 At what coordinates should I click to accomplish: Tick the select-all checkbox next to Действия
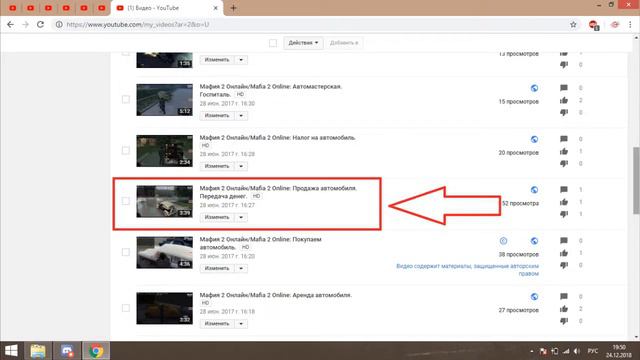(x=273, y=43)
